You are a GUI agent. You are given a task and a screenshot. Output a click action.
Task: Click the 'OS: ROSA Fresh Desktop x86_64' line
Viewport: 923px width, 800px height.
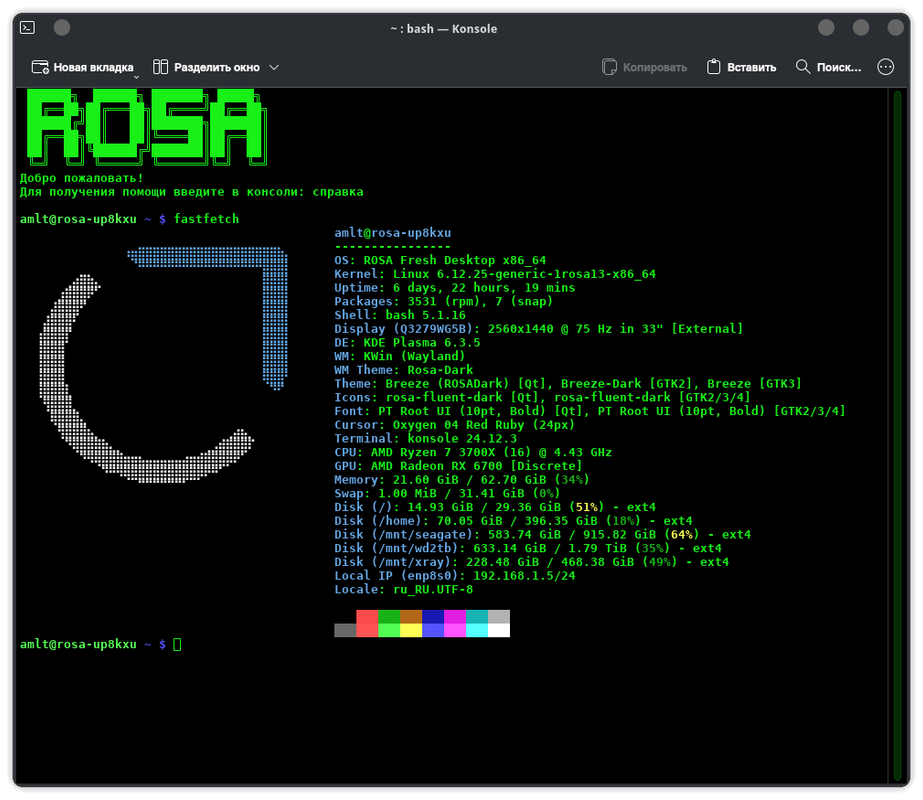[440, 260]
